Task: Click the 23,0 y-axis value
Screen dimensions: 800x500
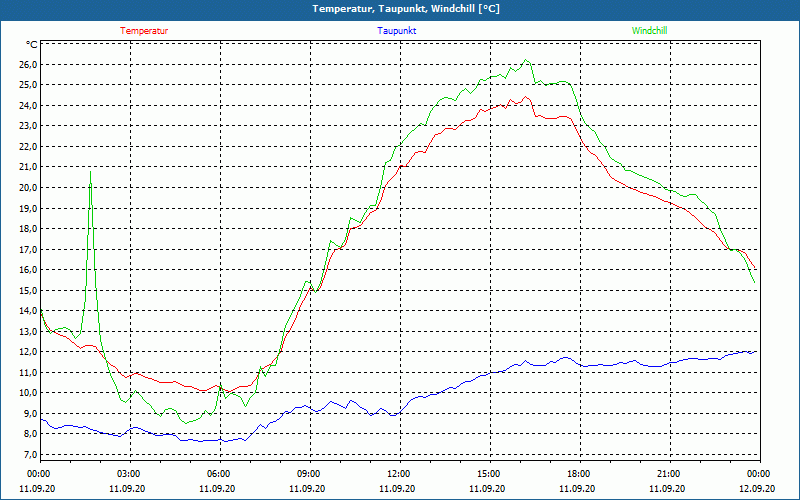Action: tap(29, 126)
